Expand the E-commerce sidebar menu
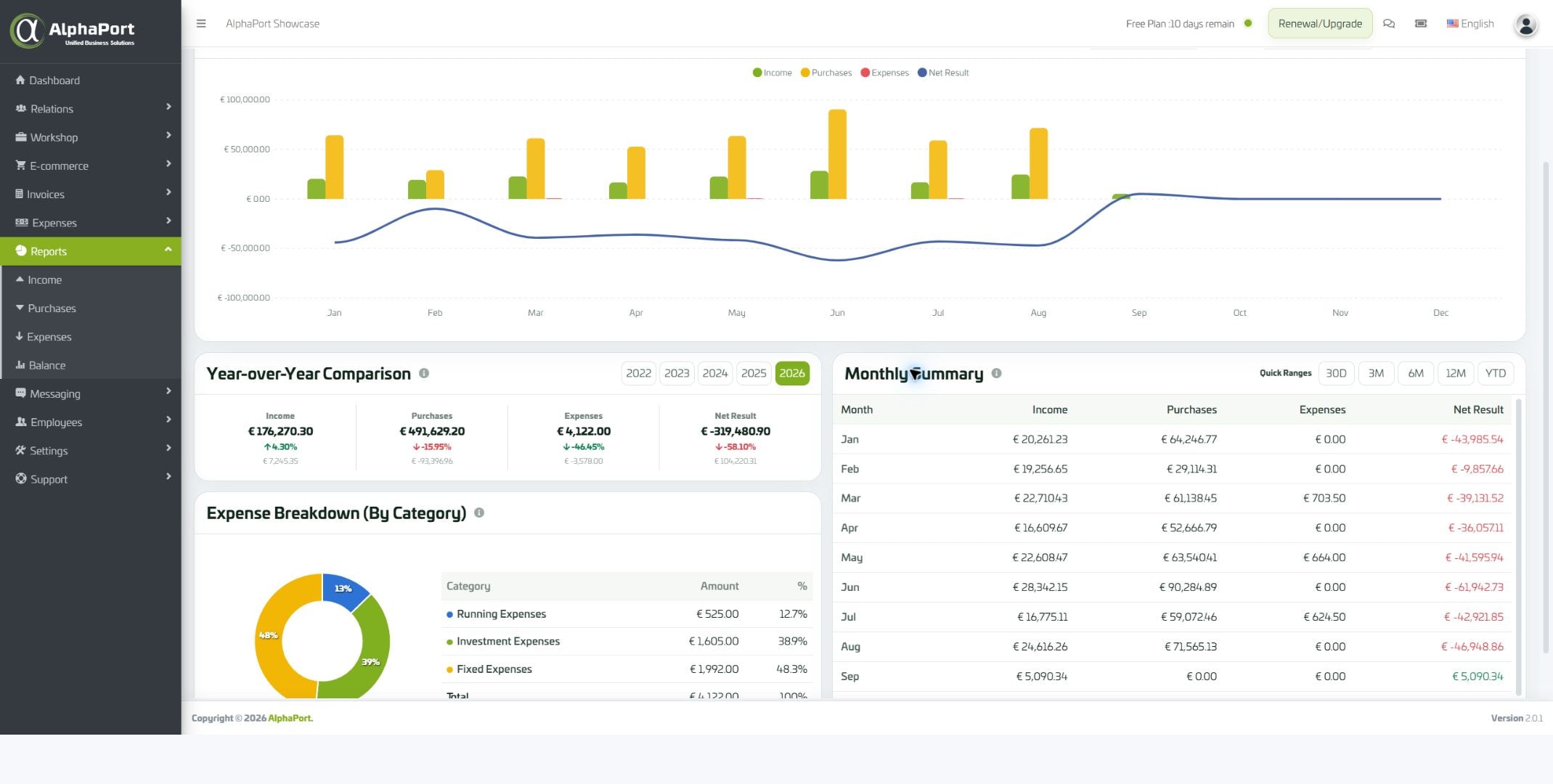 click(90, 166)
